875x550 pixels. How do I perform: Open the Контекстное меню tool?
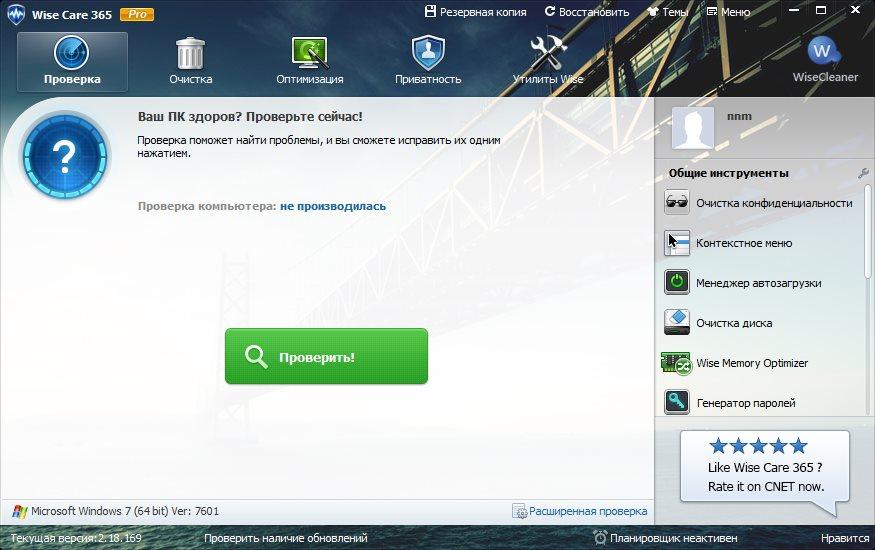pos(744,243)
